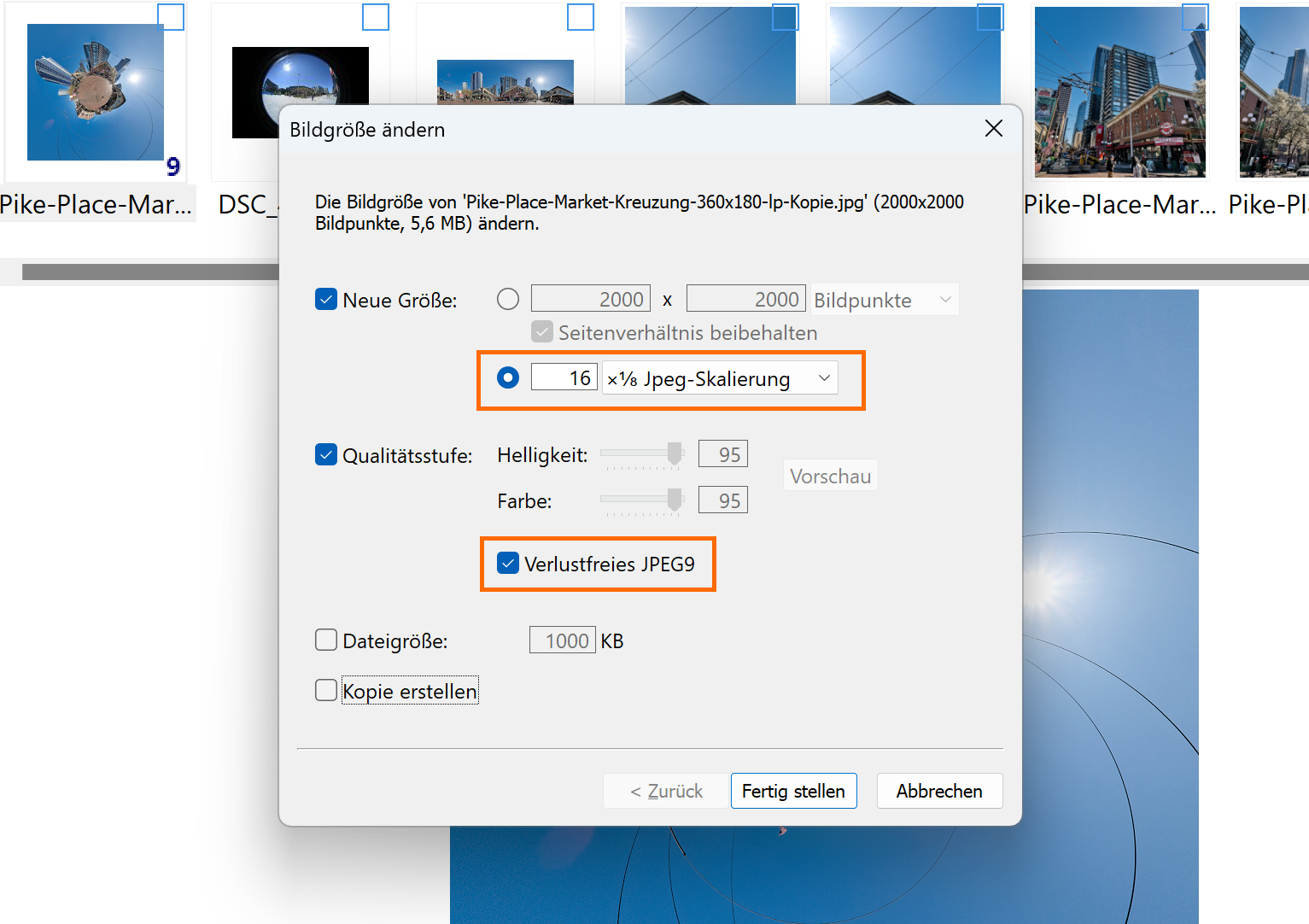
Task: Enable the Dateigröße checkbox
Action: [326, 640]
